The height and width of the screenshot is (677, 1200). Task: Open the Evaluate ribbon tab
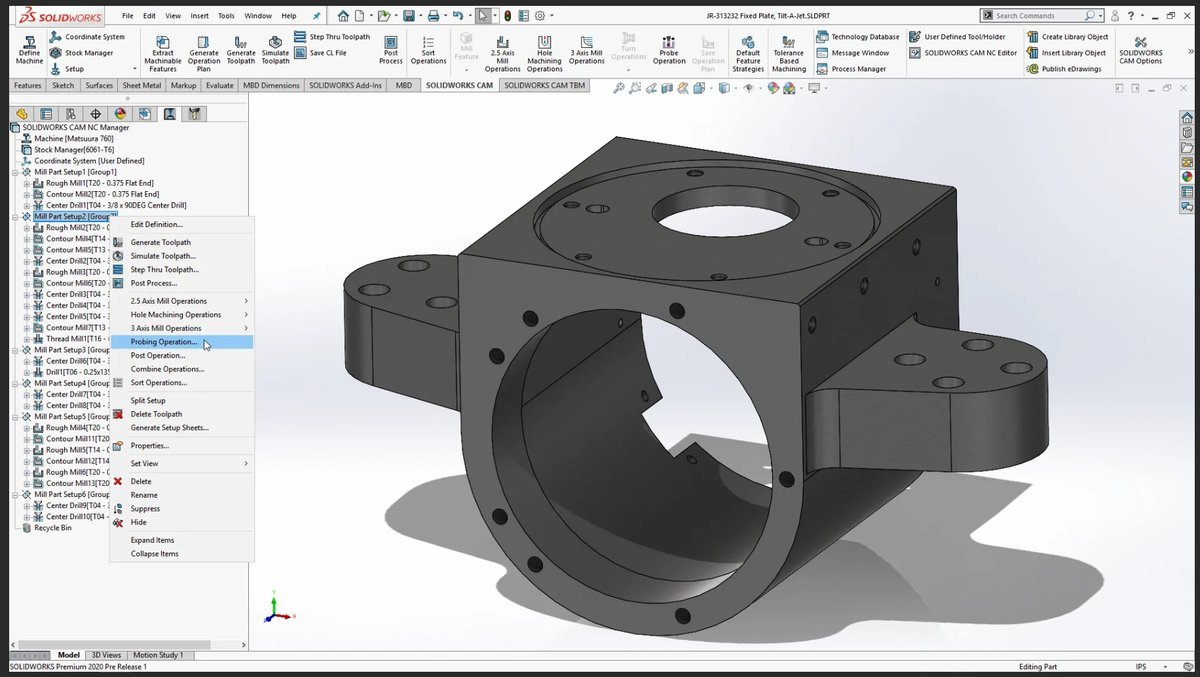click(x=220, y=86)
